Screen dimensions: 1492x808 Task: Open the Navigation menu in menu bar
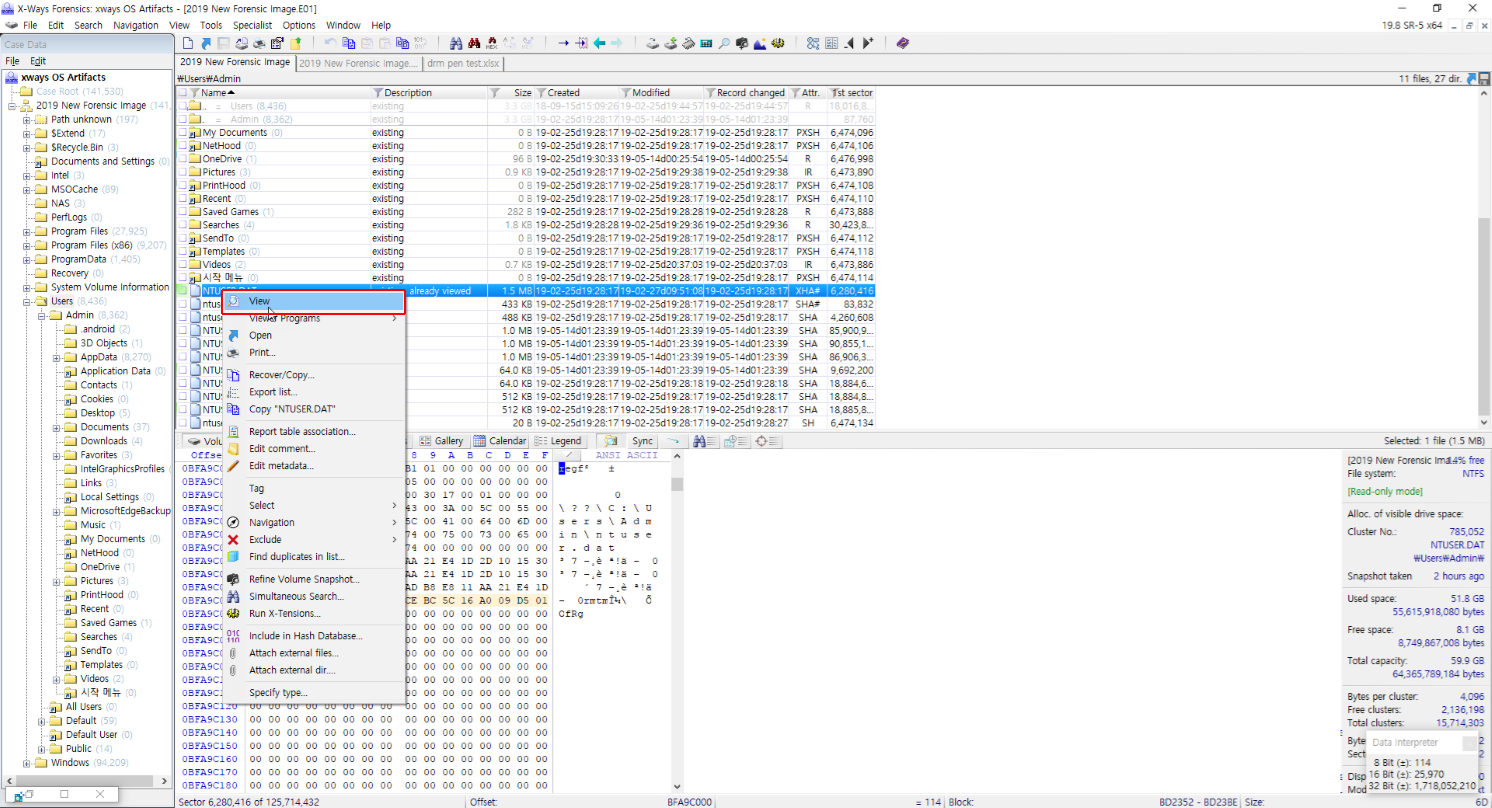(136, 25)
